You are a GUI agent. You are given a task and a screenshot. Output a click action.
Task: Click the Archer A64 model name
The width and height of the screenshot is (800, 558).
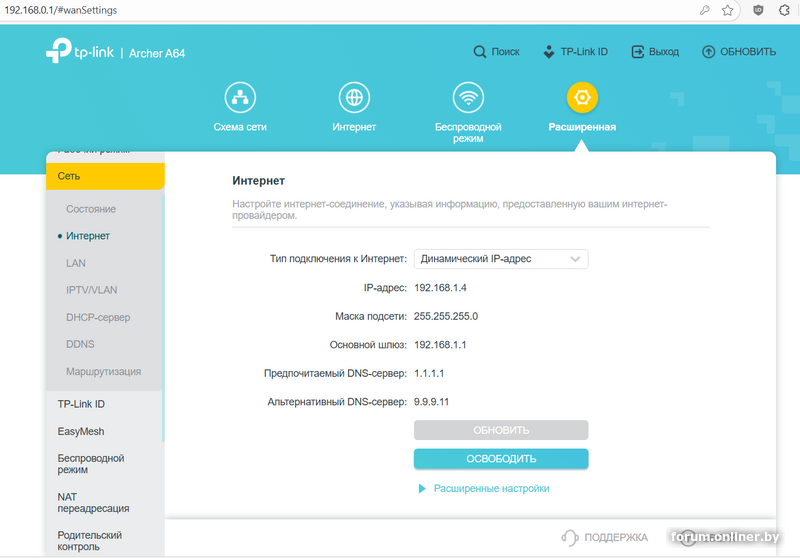157,53
